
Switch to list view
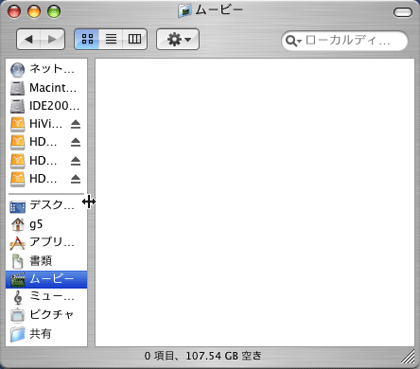pos(111,39)
